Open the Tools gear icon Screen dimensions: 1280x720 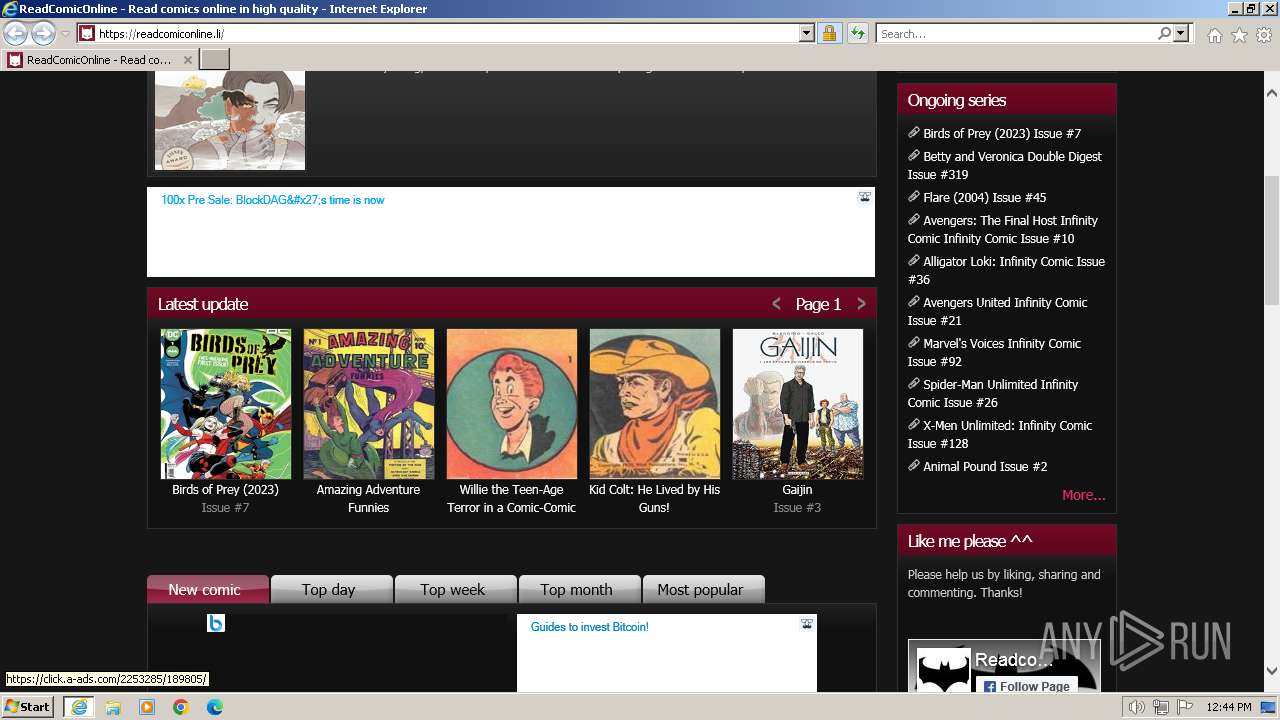[x=1264, y=35]
